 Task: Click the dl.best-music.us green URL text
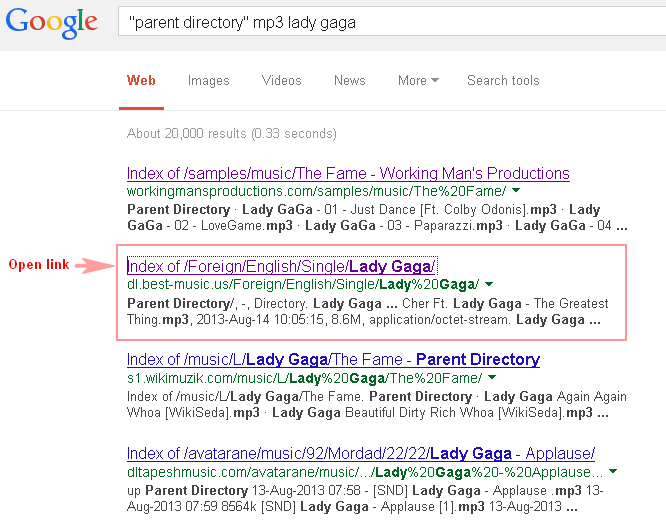[303, 284]
